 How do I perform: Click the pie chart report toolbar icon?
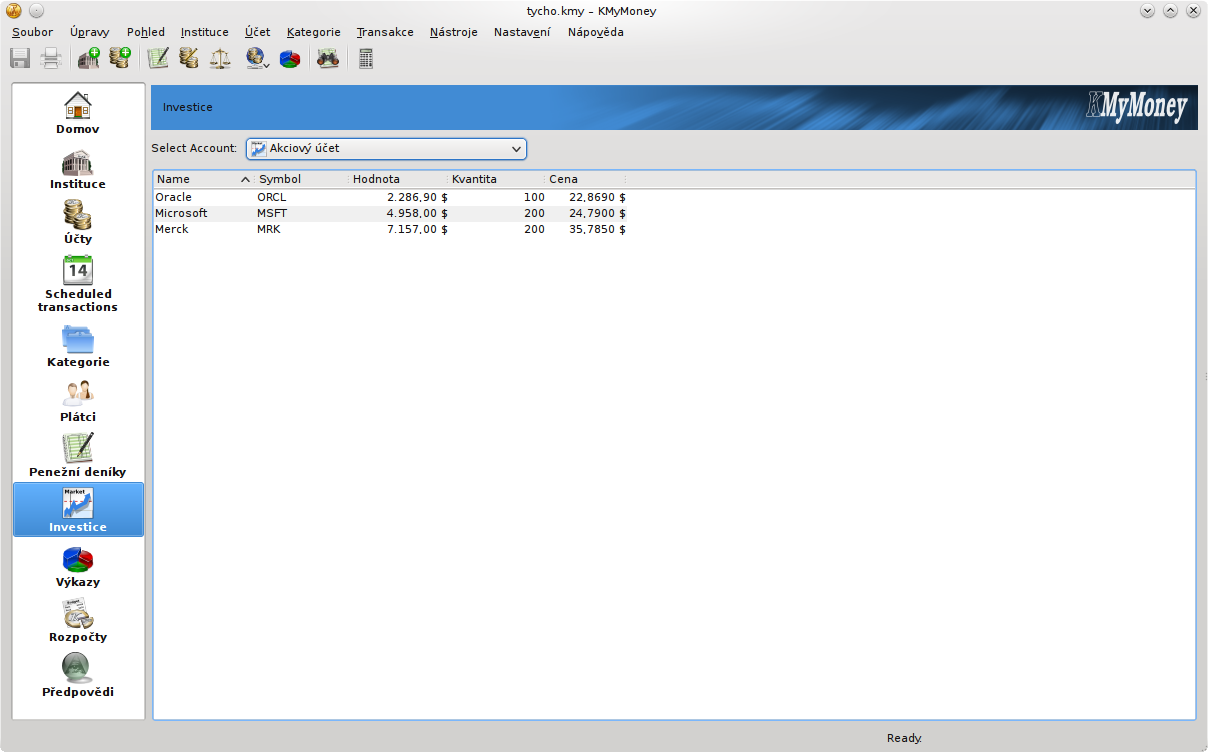pyautogui.click(x=290, y=58)
